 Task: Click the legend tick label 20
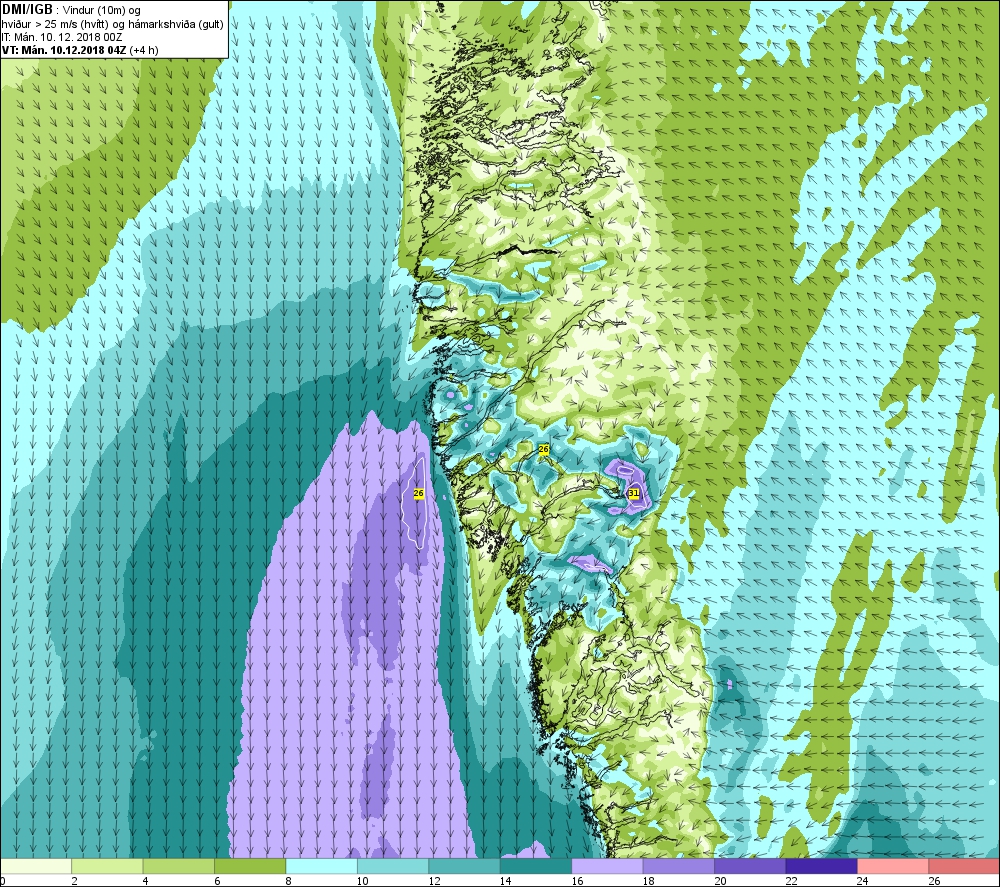pyautogui.click(x=720, y=881)
